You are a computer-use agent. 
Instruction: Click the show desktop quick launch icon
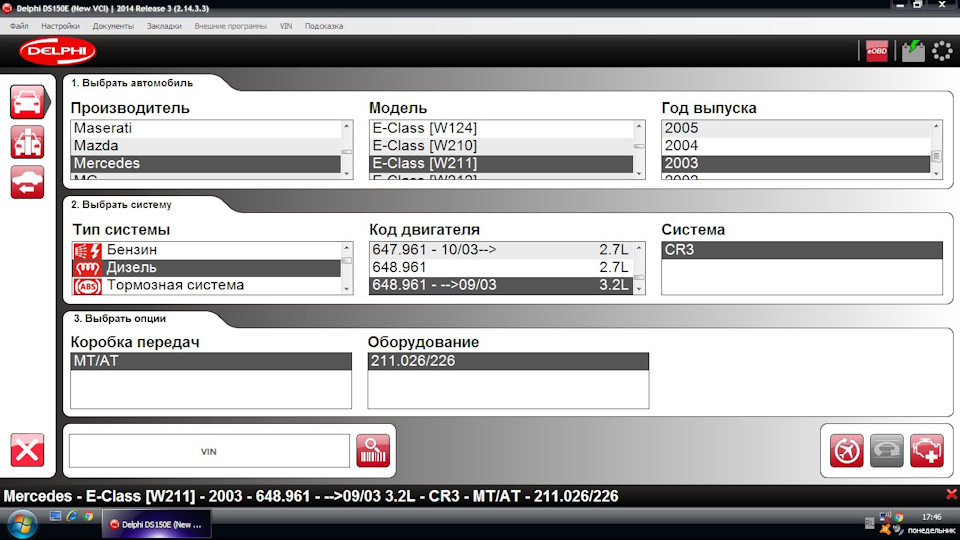click(55, 517)
